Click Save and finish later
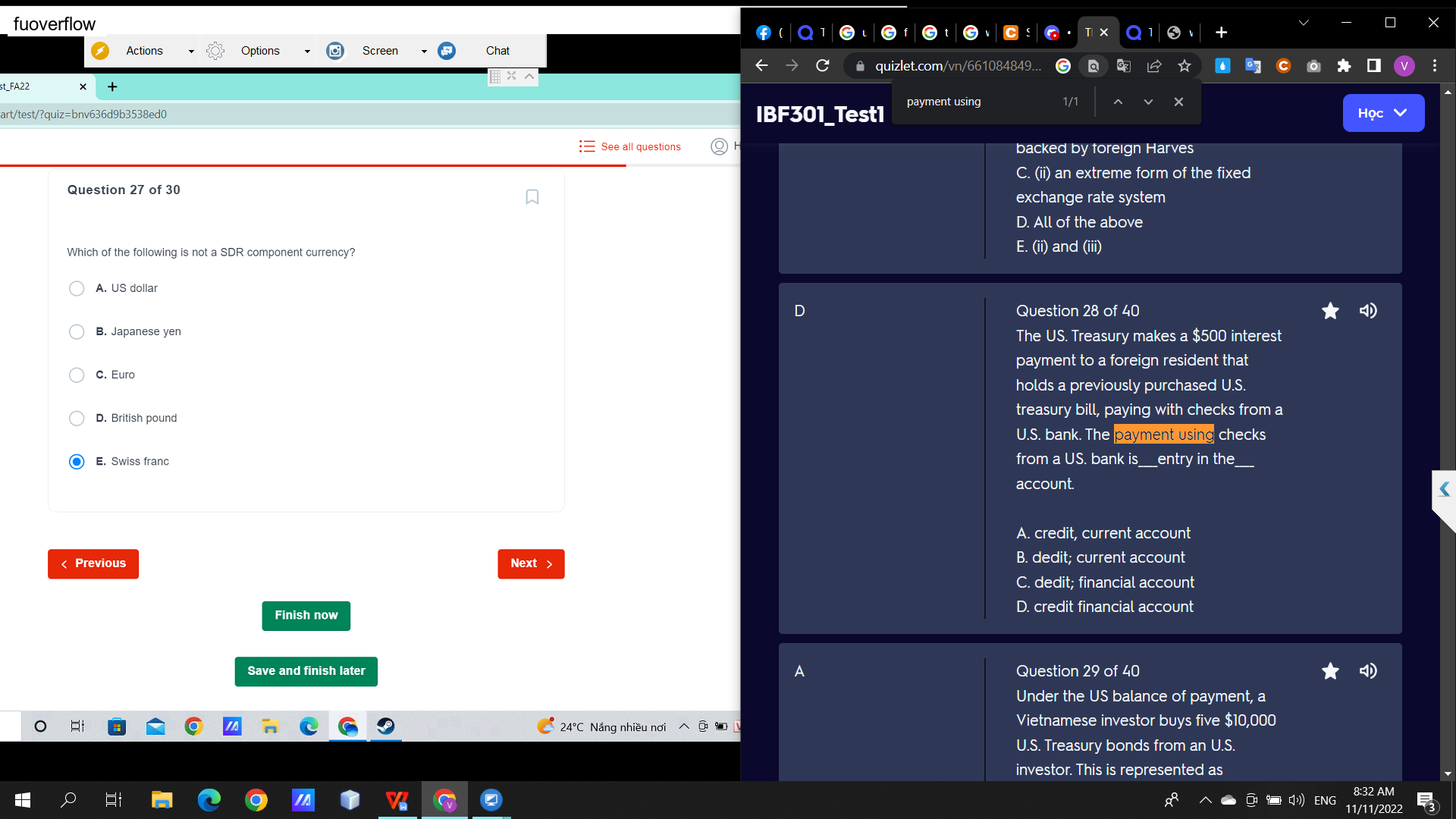The height and width of the screenshot is (819, 1456). point(306,671)
